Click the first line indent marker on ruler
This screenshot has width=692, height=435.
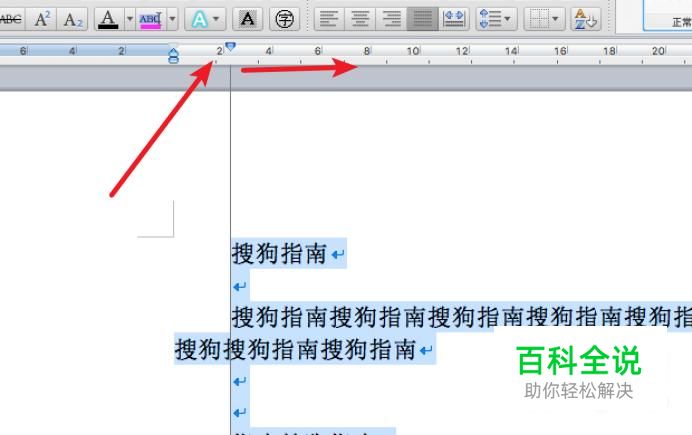point(230,46)
